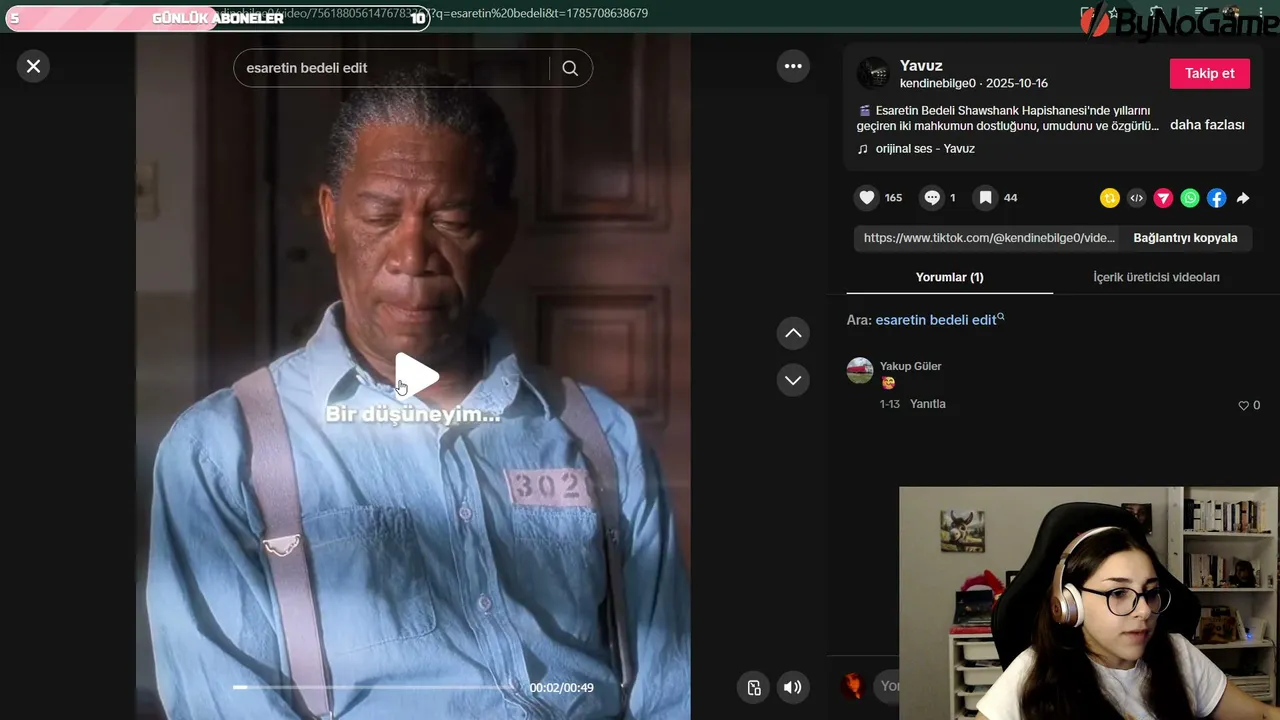
Task: Play the paused video
Action: [x=416, y=376]
